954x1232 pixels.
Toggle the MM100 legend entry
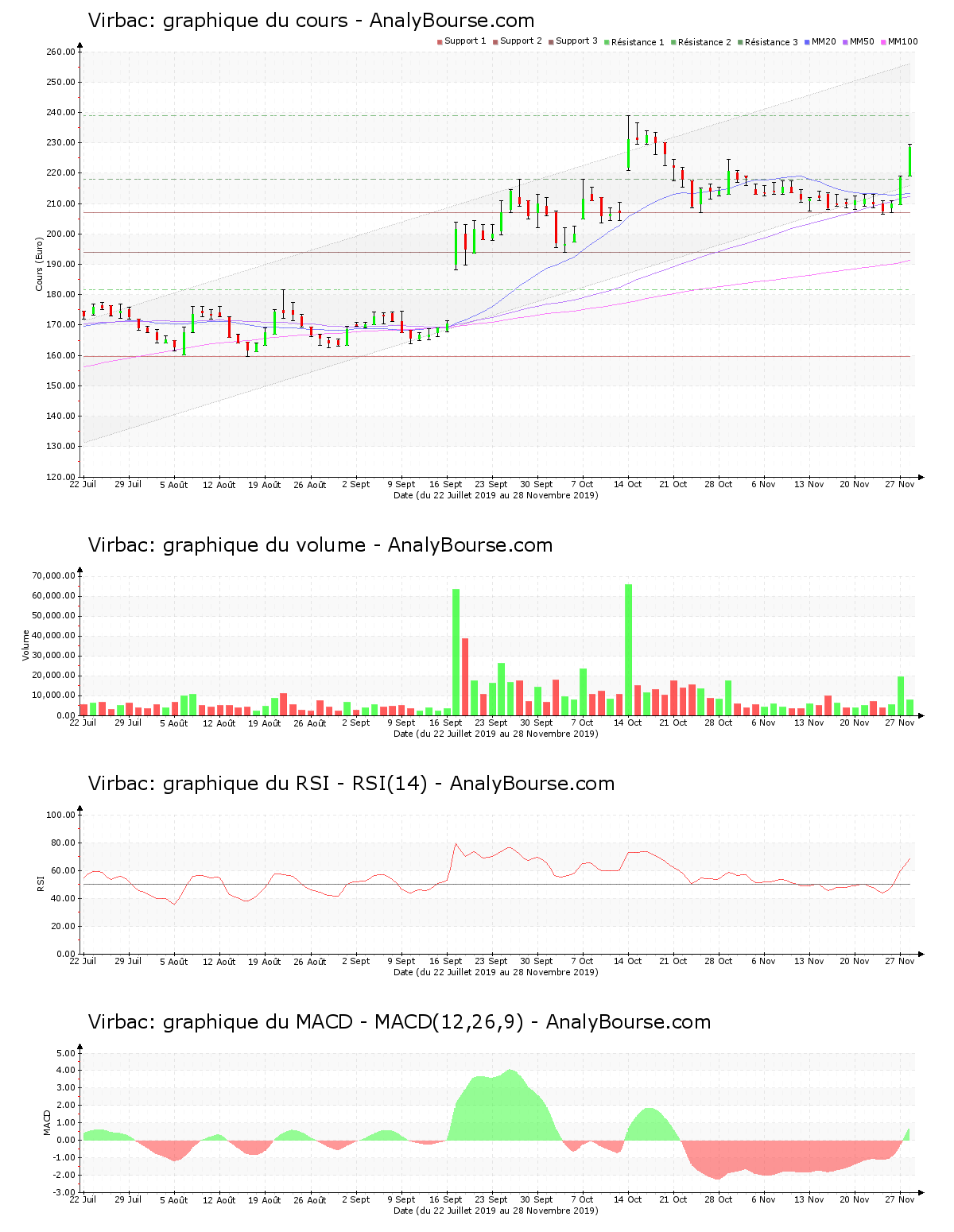pos(898,41)
